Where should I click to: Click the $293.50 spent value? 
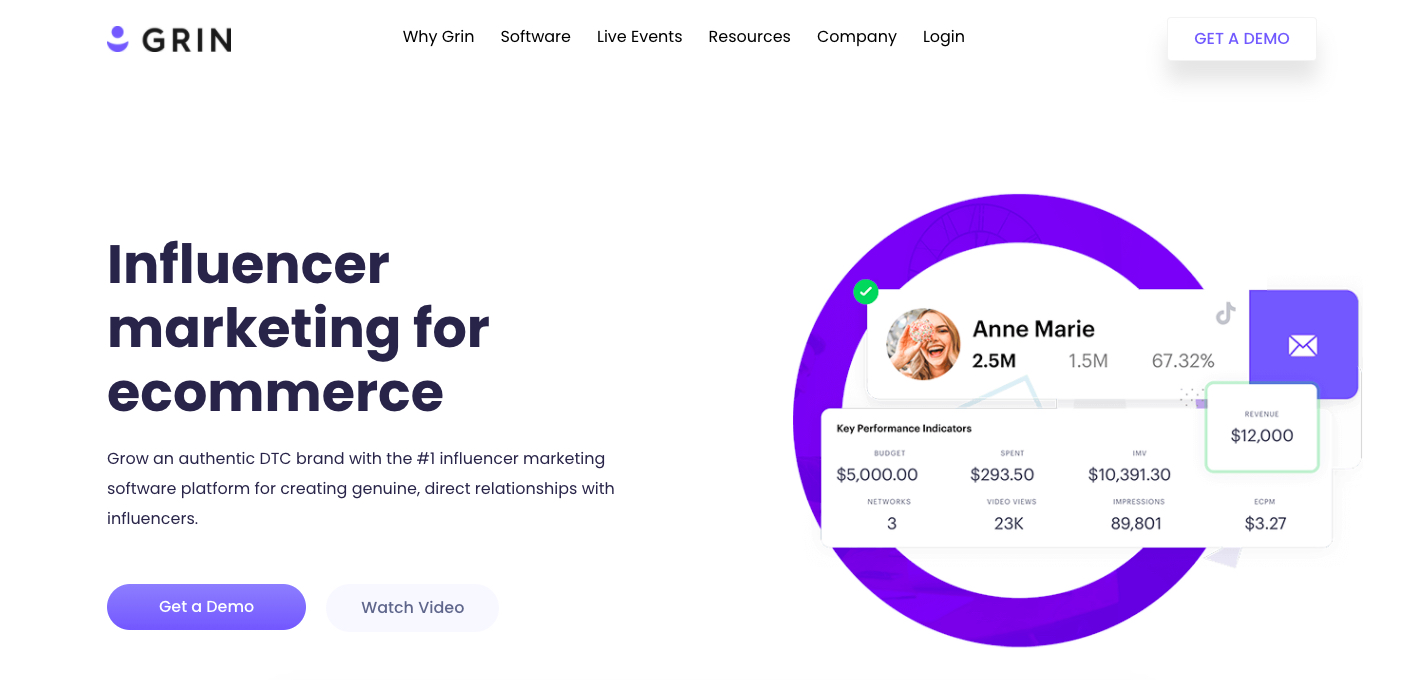coord(1002,474)
